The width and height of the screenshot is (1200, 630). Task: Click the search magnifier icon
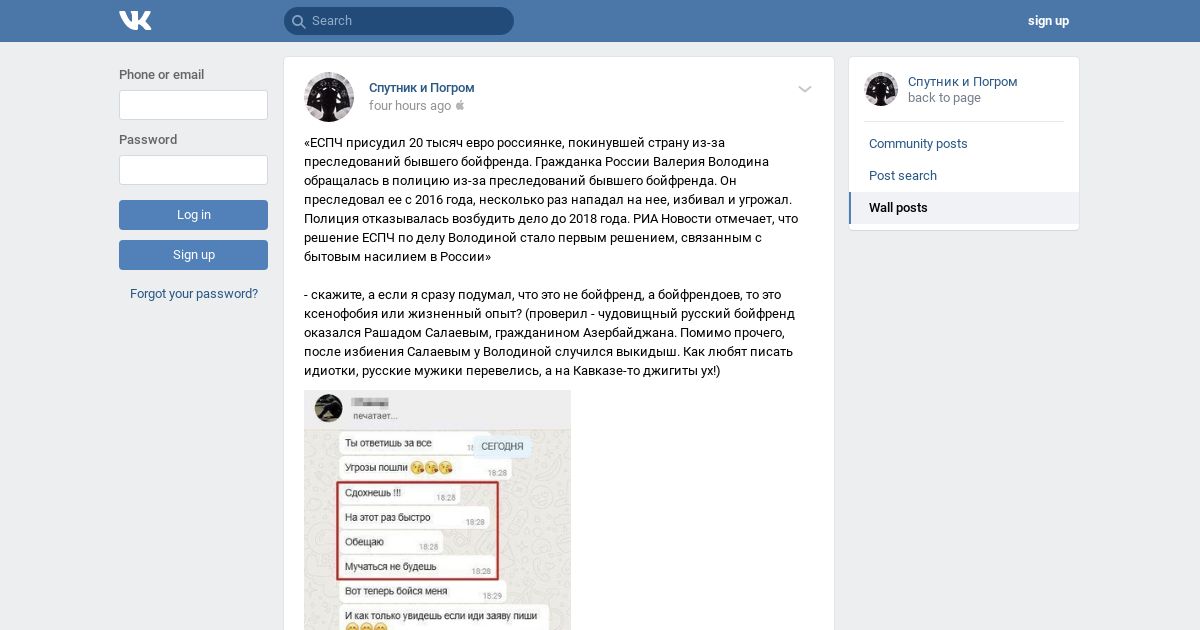coord(298,21)
